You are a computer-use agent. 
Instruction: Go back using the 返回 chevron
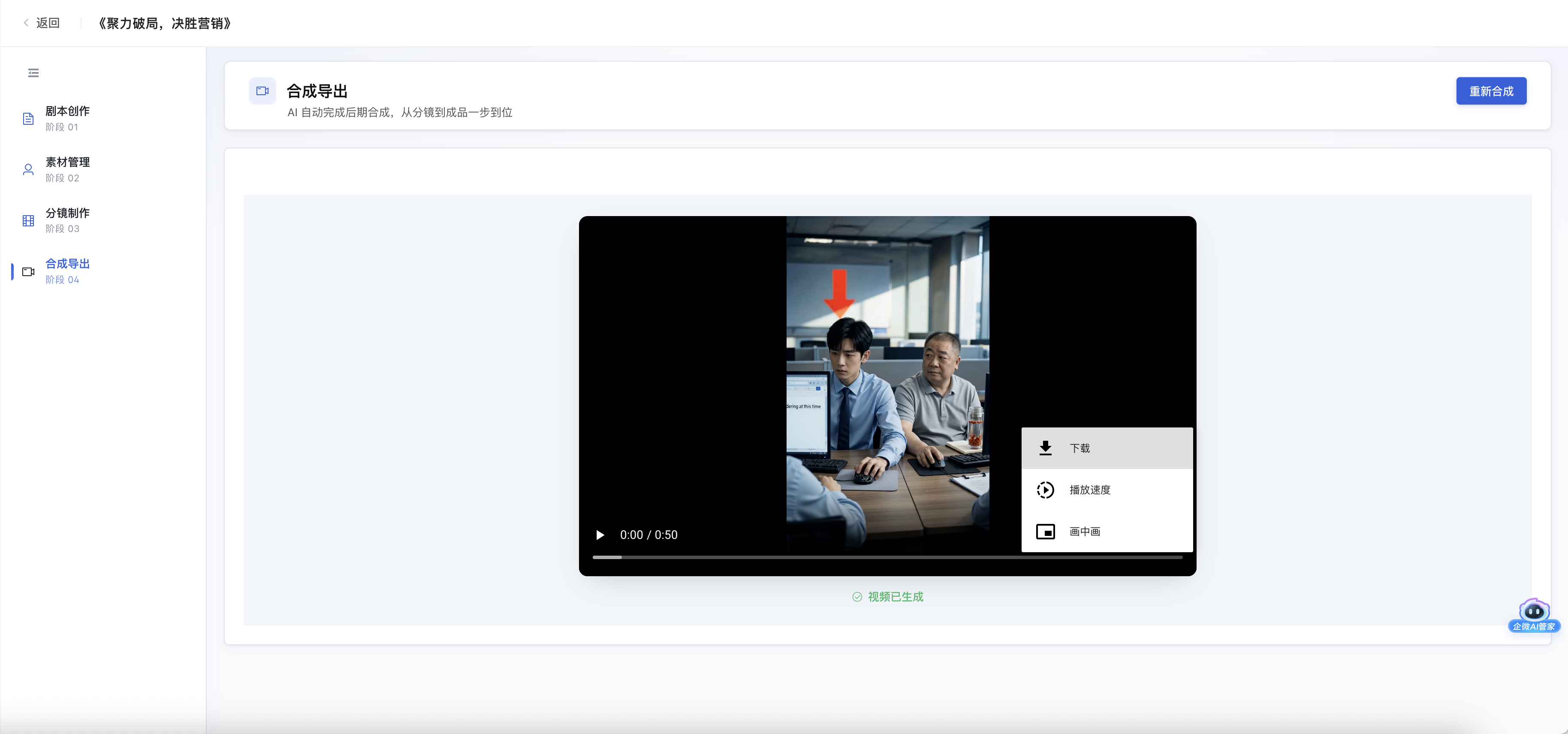tap(26, 23)
